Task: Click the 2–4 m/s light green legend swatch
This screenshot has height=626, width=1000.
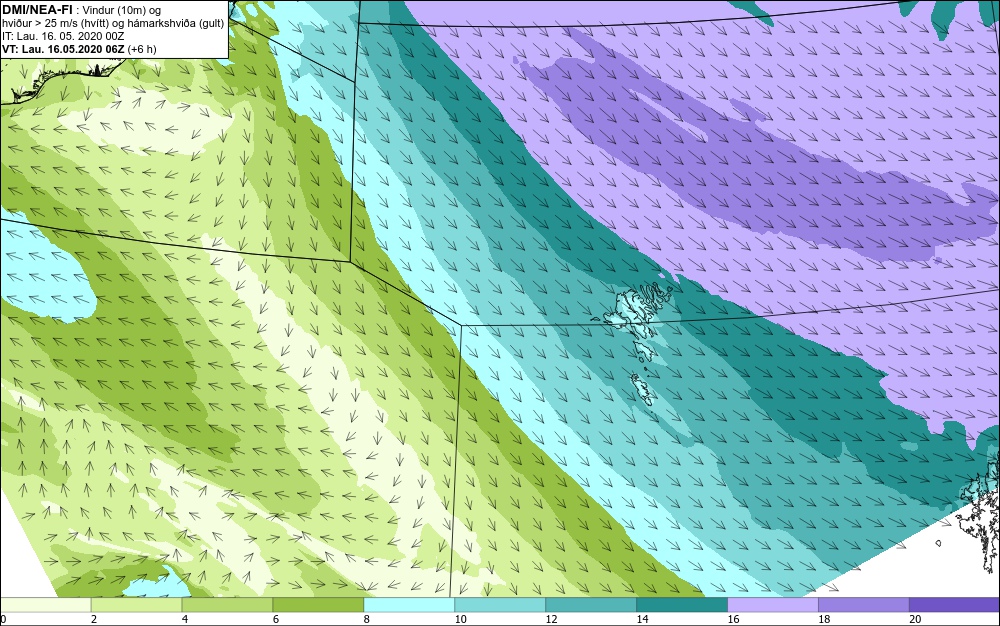Action: [136, 605]
